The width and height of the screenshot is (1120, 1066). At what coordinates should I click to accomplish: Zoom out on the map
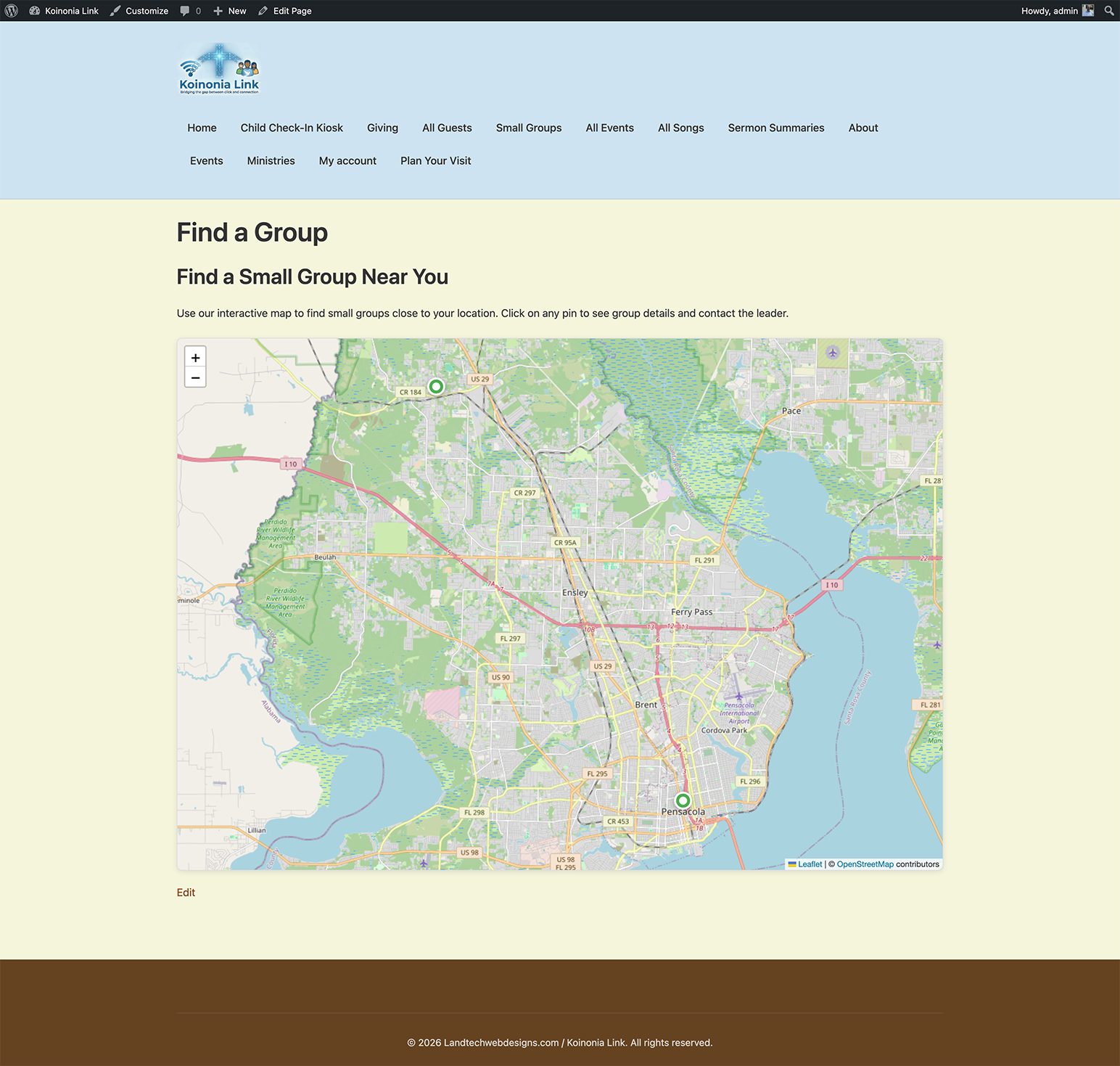[195, 377]
